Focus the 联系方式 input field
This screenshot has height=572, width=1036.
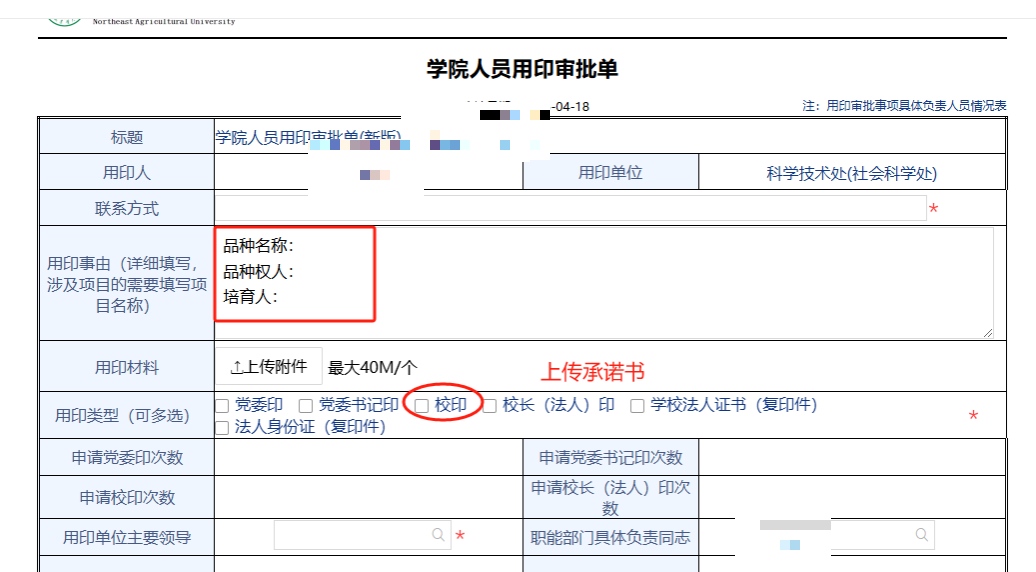point(570,209)
